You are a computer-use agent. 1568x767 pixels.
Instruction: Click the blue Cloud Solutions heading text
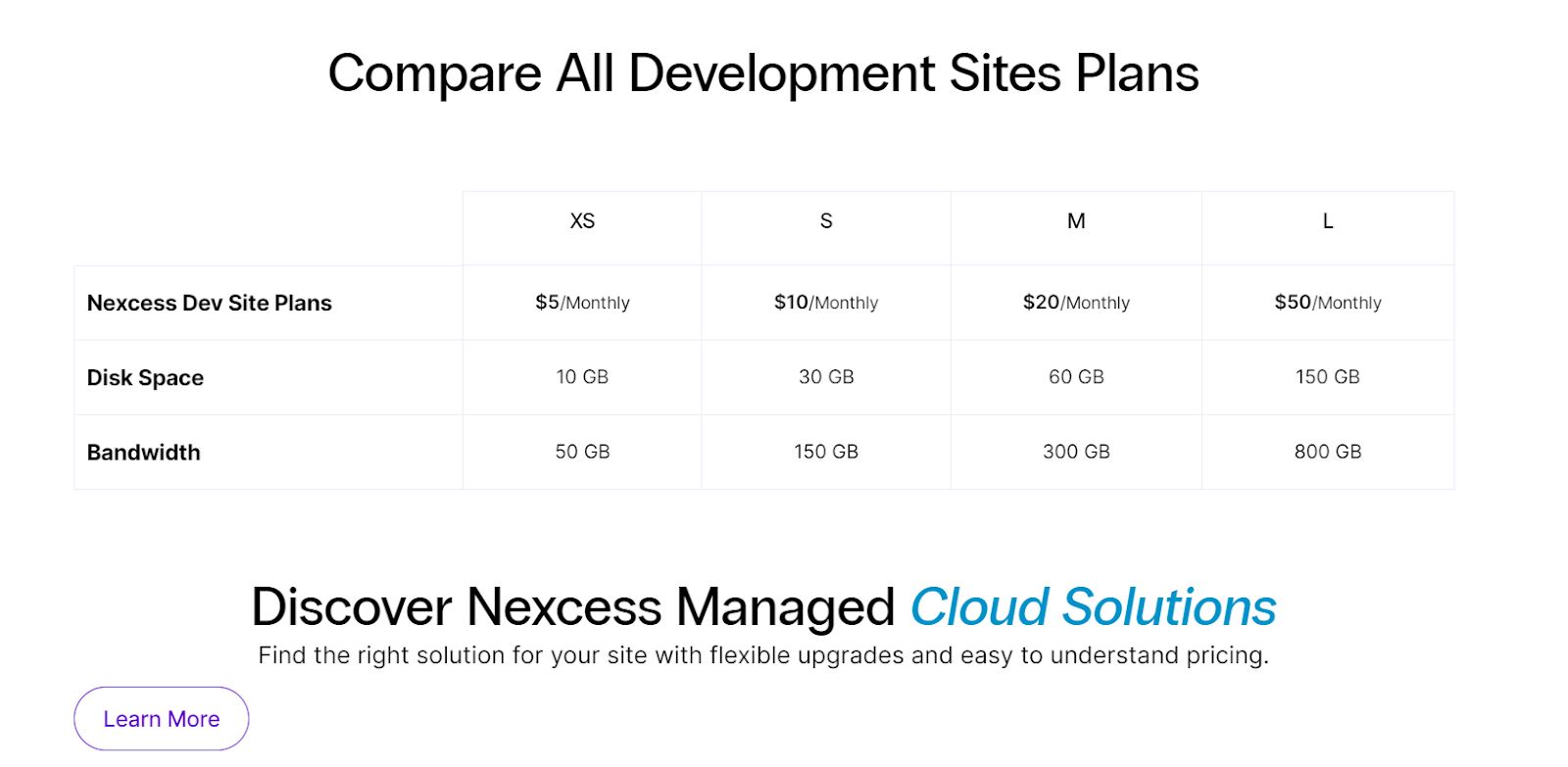[1093, 606]
